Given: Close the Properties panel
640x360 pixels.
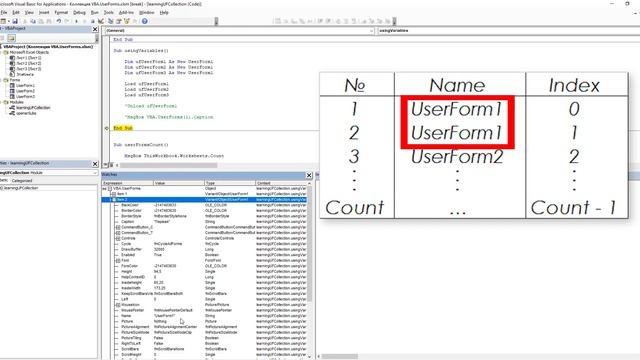Looking at the screenshot, I should click(95, 164).
